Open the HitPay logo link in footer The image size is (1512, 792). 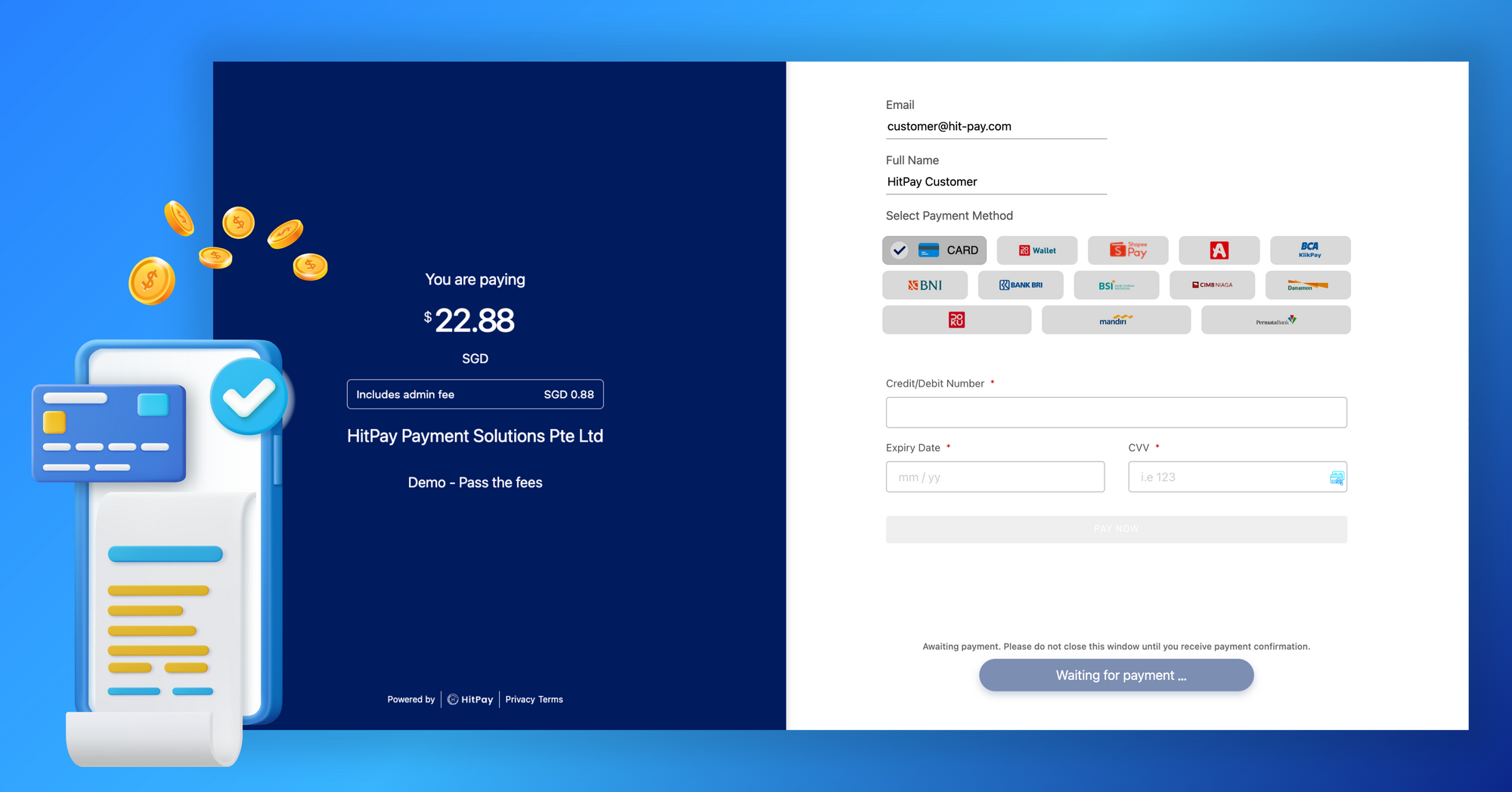tap(470, 700)
